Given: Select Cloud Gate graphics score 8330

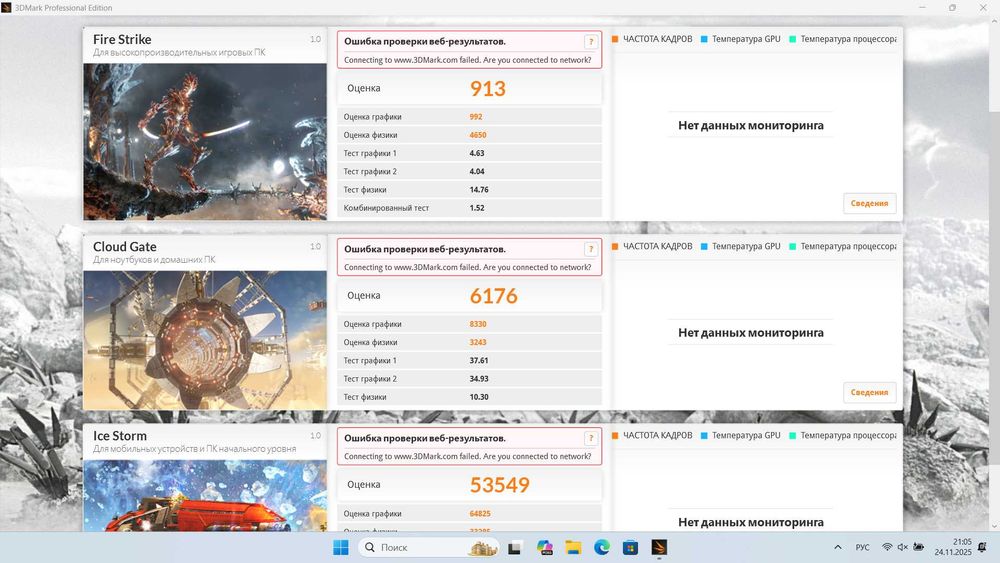Looking at the screenshot, I should (x=478, y=324).
